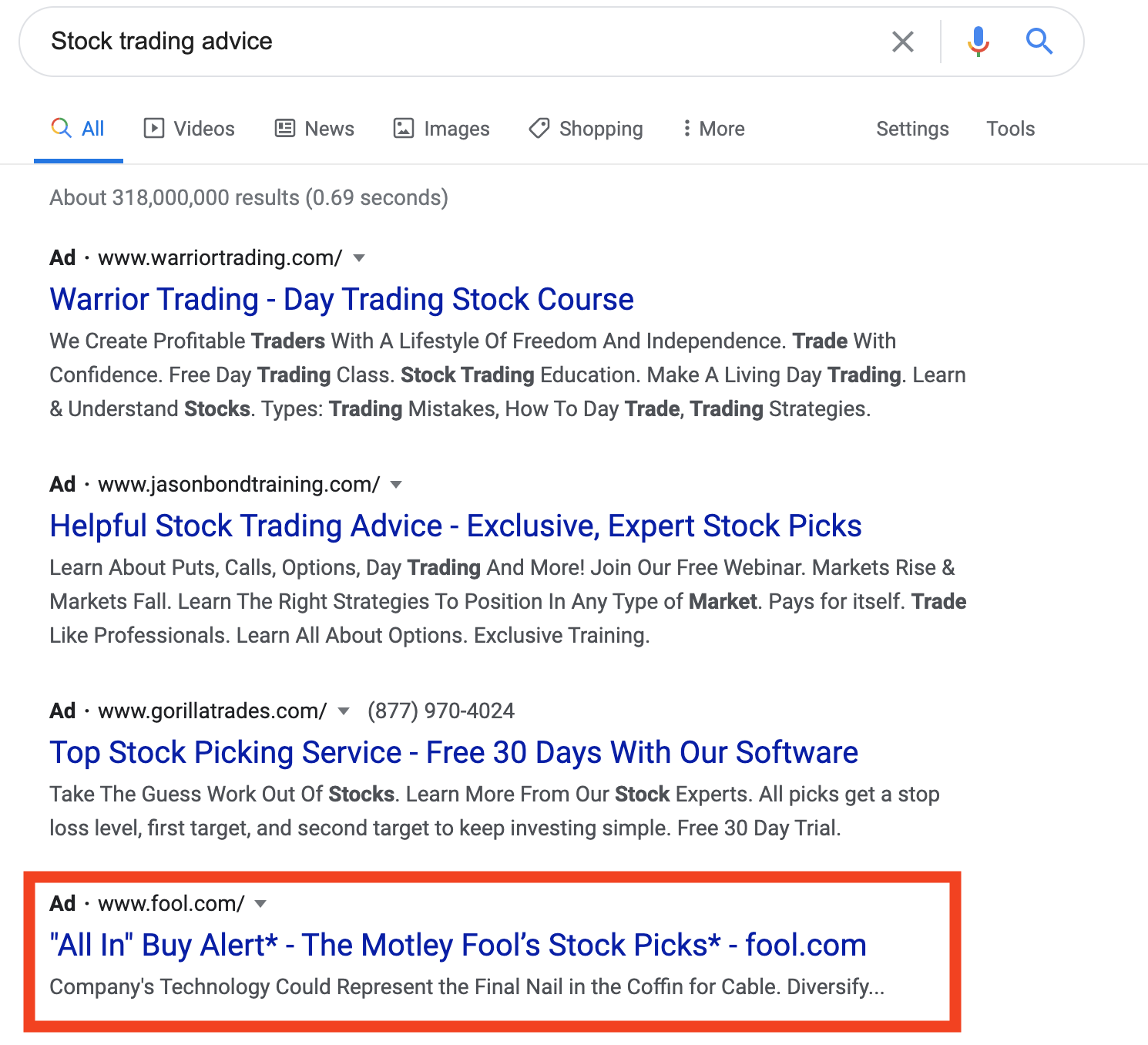Viewport: 1148px width, 1045px height.
Task: Click the search input field text
Action: pos(162,42)
